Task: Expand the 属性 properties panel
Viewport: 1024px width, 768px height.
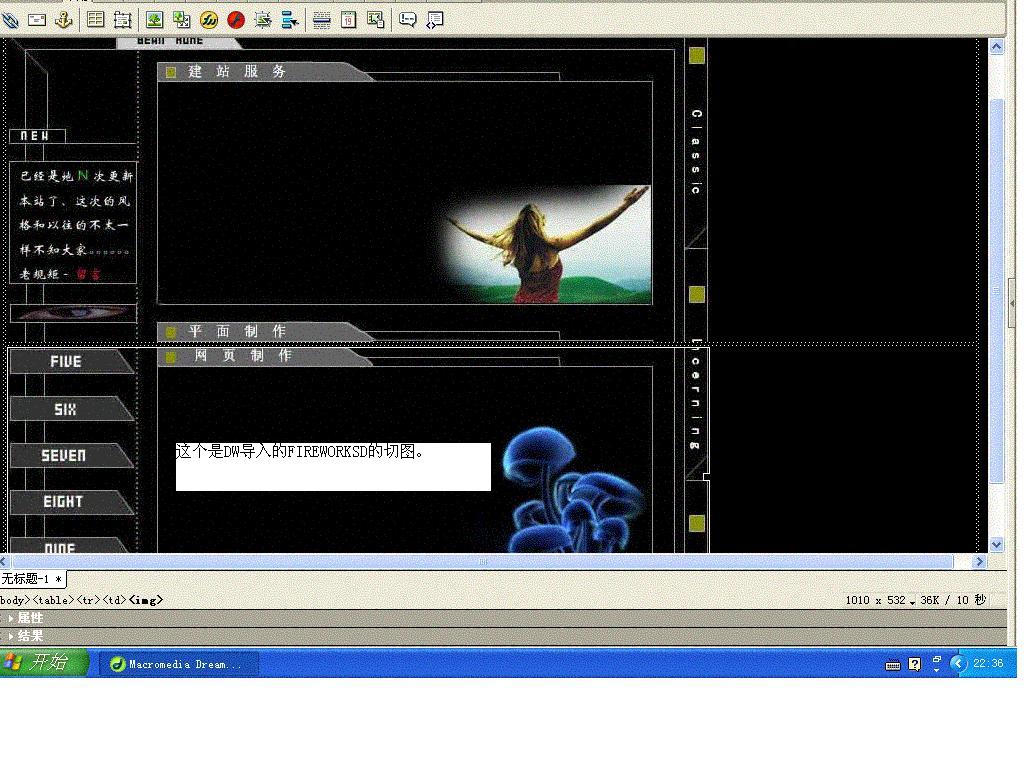Action: [x=30, y=618]
